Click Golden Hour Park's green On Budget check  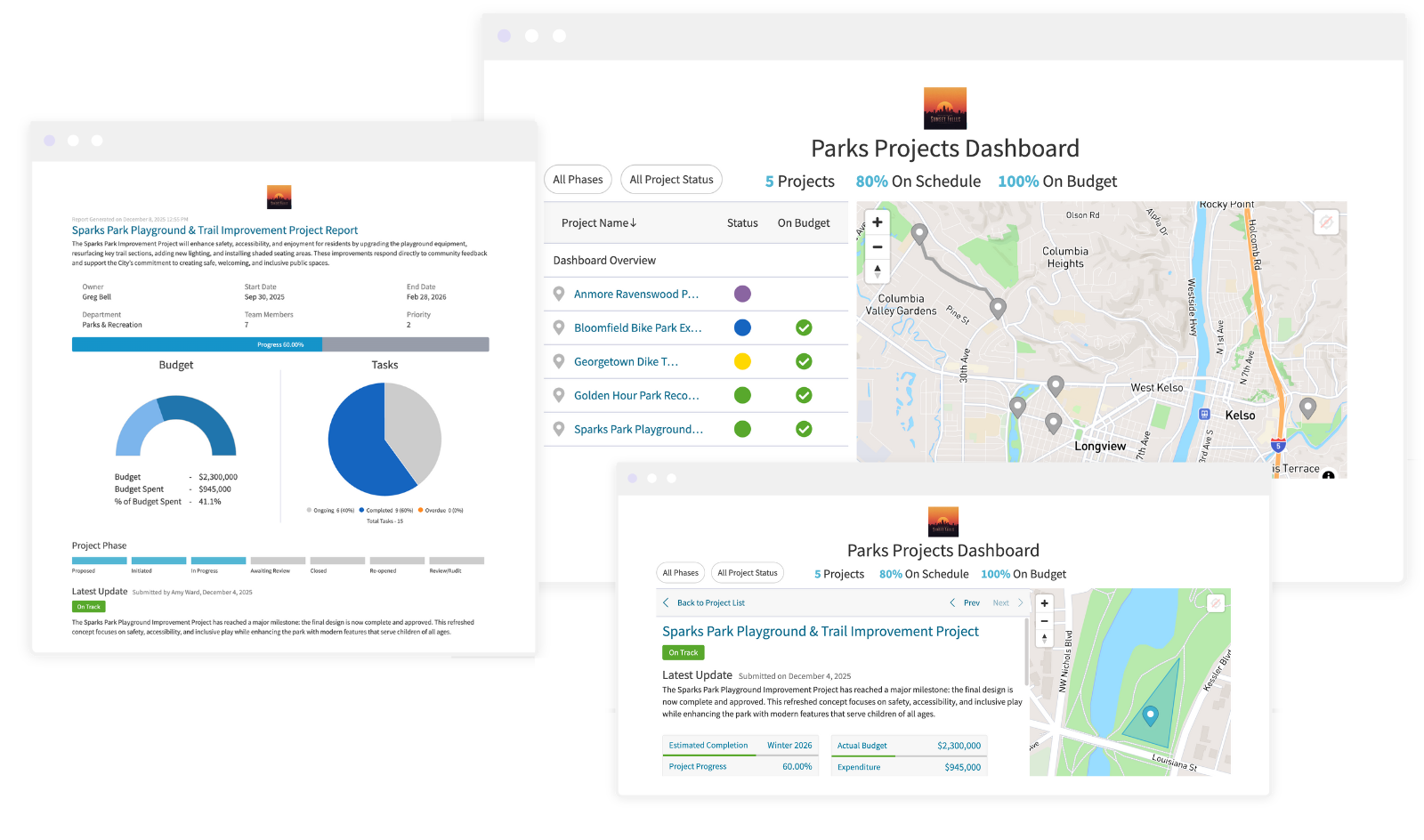pos(804,395)
